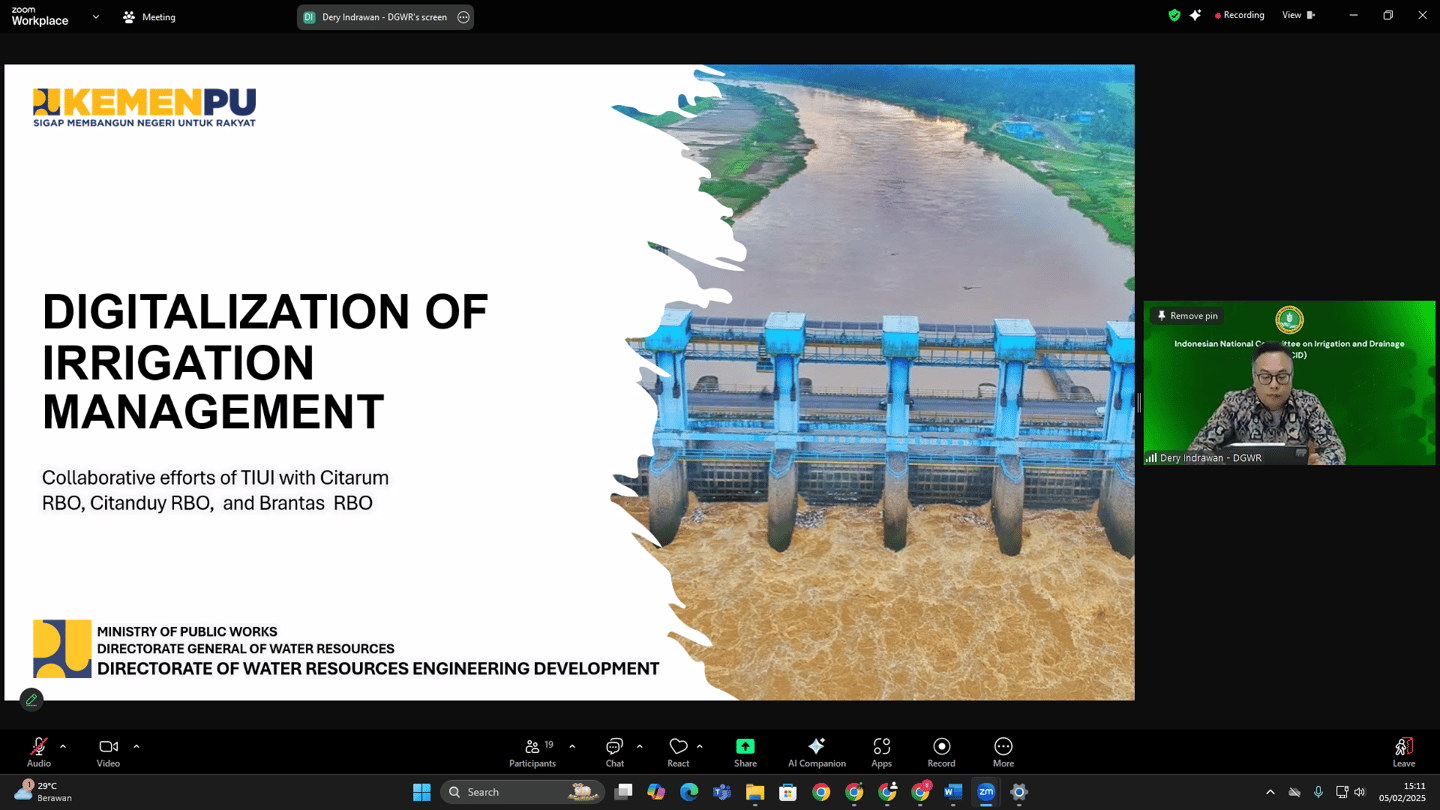Open the AI Companion panel
1440x810 pixels.
pyautogui.click(x=816, y=752)
